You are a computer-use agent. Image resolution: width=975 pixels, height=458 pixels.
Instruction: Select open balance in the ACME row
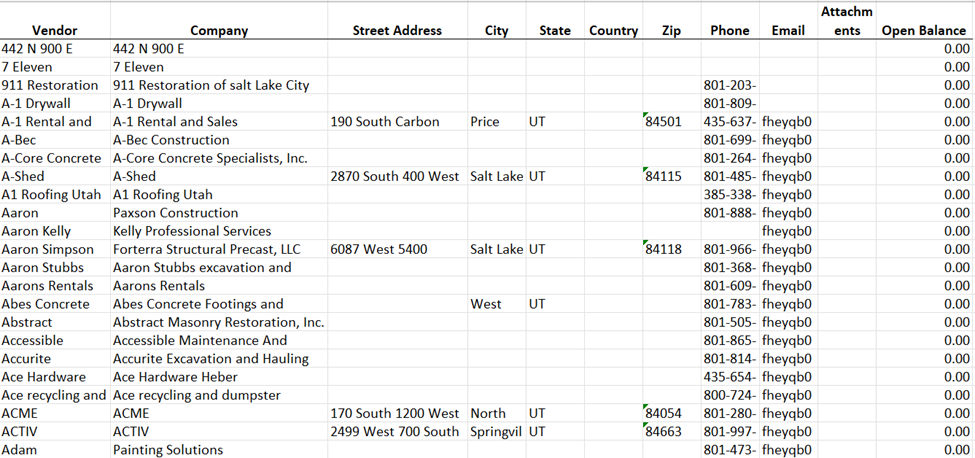pyautogui.click(x=924, y=414)
